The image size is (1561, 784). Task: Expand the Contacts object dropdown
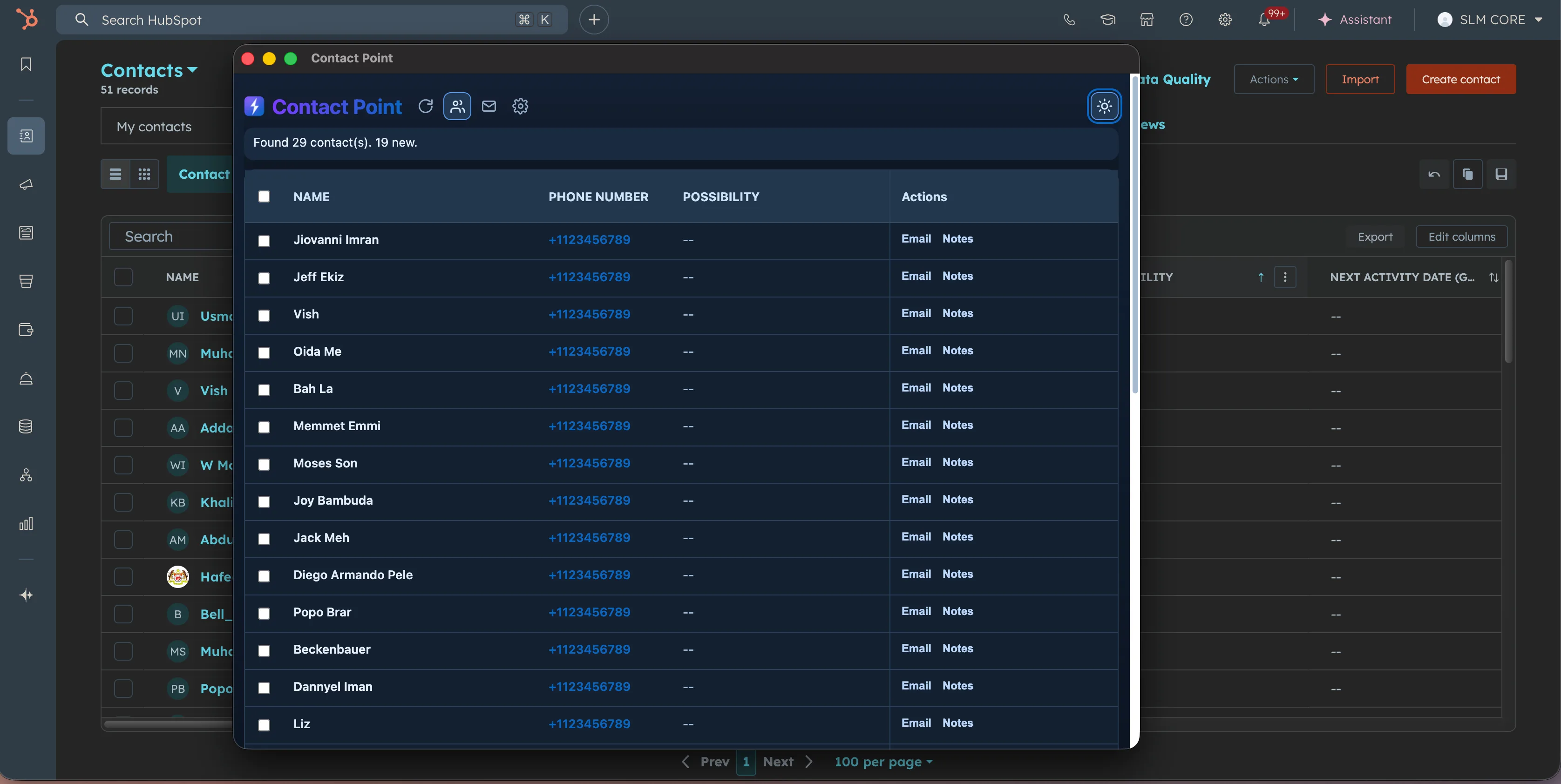coord(149,70)
